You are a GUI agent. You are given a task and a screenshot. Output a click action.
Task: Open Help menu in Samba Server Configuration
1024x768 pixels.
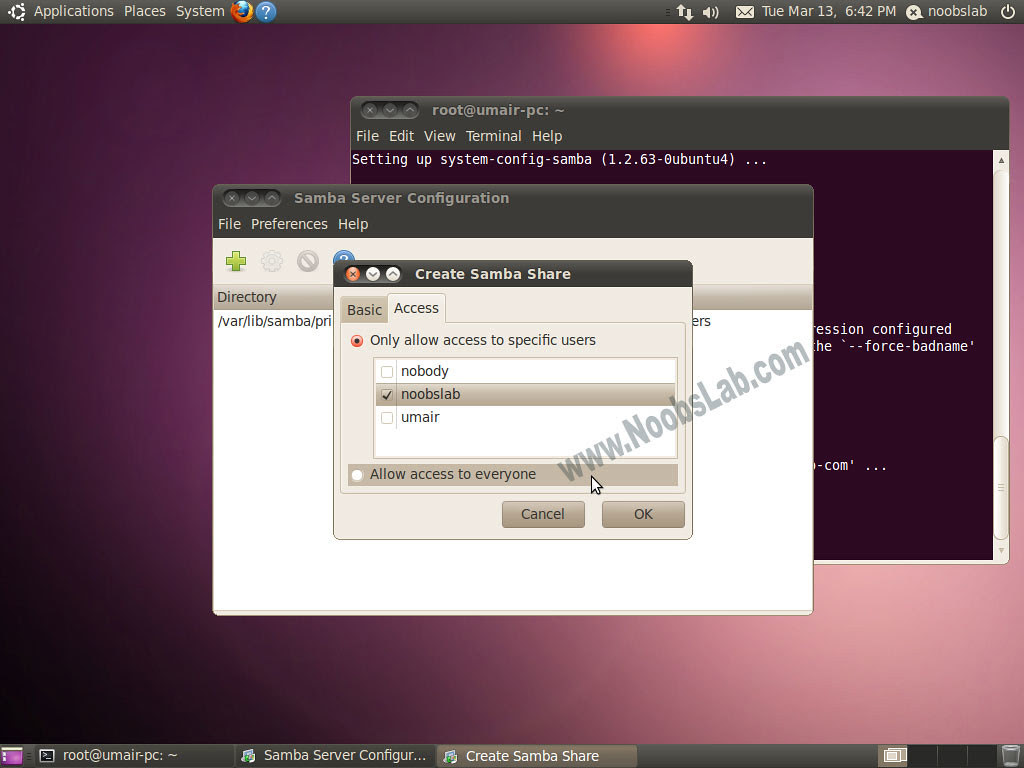point(353,224)
